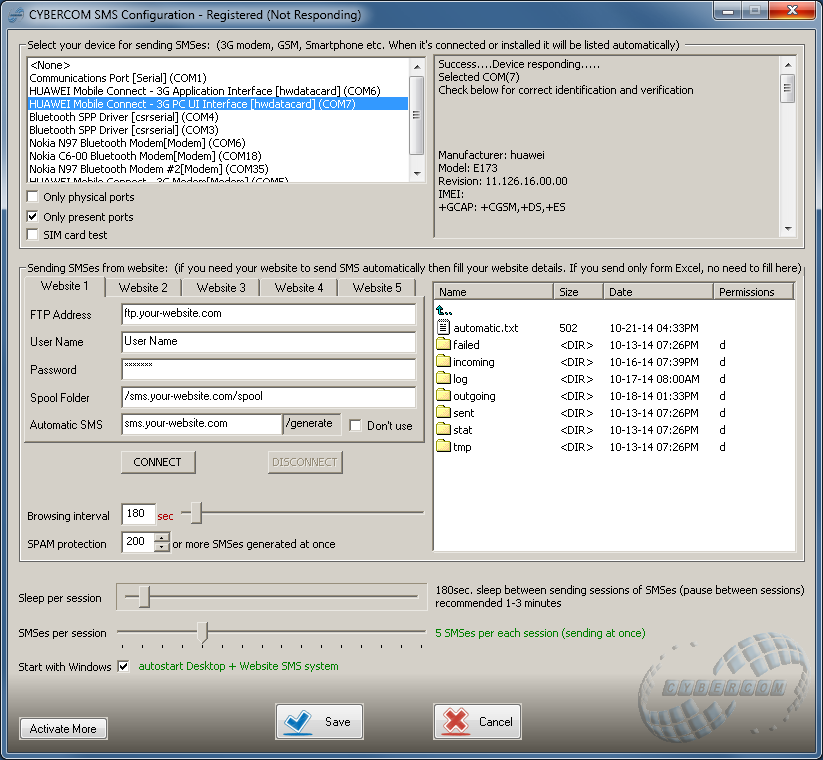Click the device list scrollbar thumb
Image resolution: width=823 pixels, height=760 pixels.
coord(417,115)
